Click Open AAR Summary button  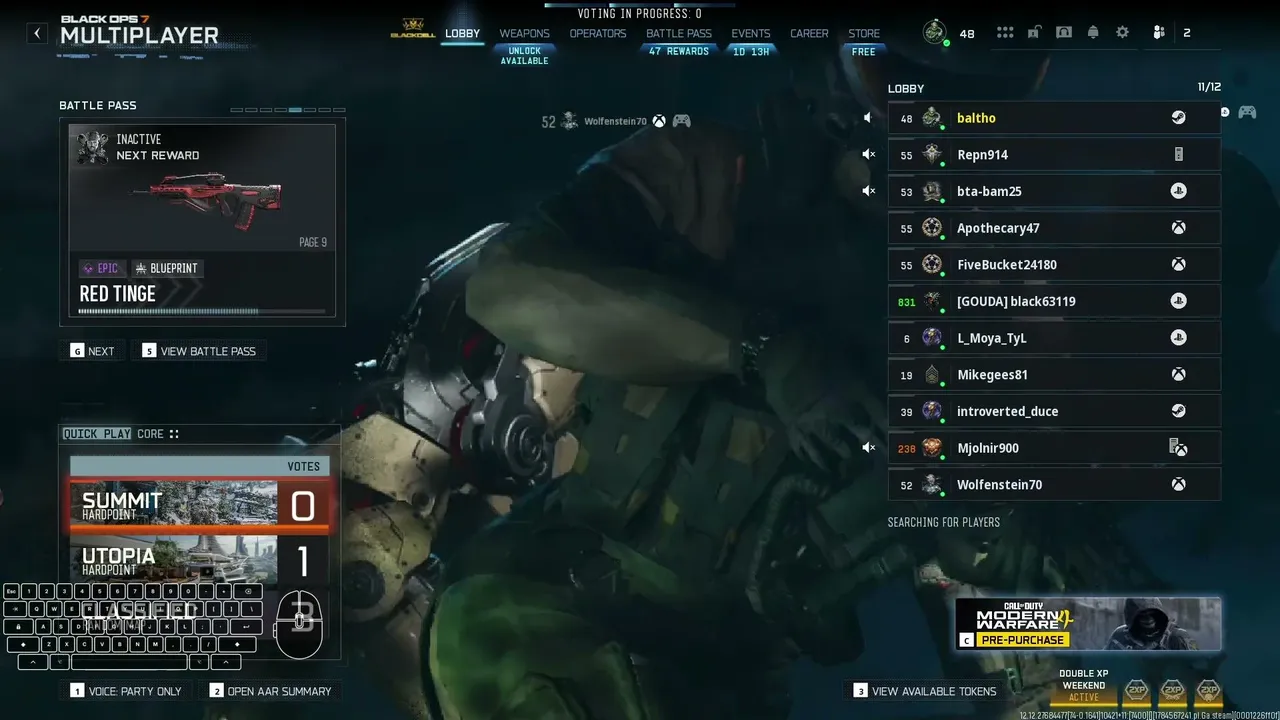[x=271, y=691]
